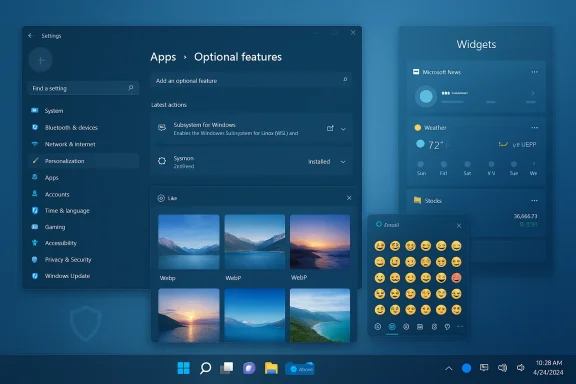This screenshot has width=576, height=384.
Task: Select the sun-over-water sunset thumbnail
Action: [x=189, y=315]
